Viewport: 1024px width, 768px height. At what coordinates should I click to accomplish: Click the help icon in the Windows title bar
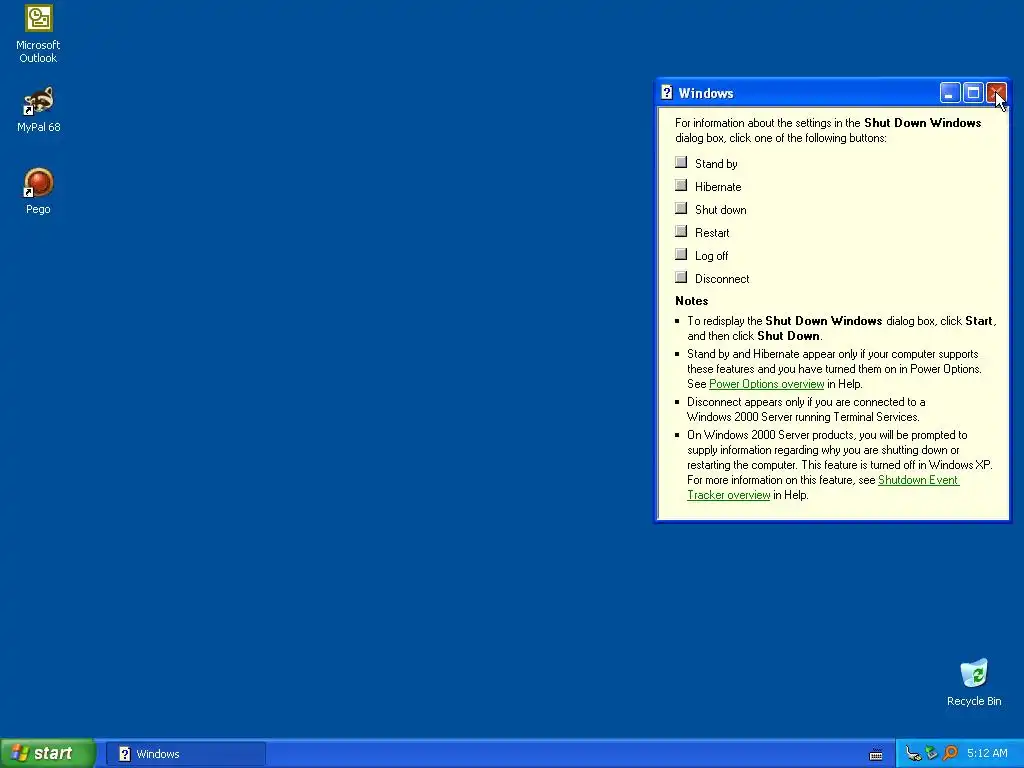667,93
